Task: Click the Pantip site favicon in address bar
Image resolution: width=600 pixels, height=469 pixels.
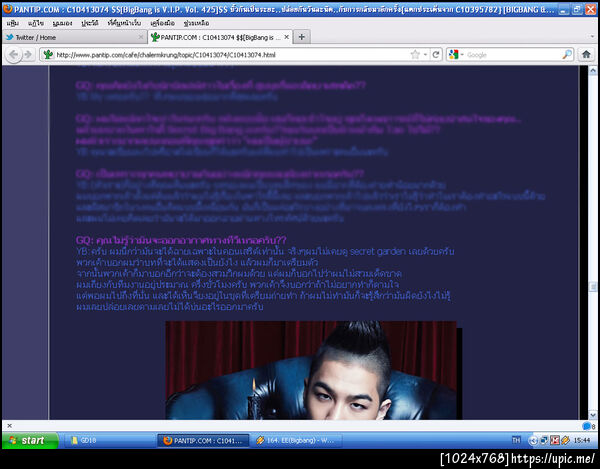Action: (48, 55)
